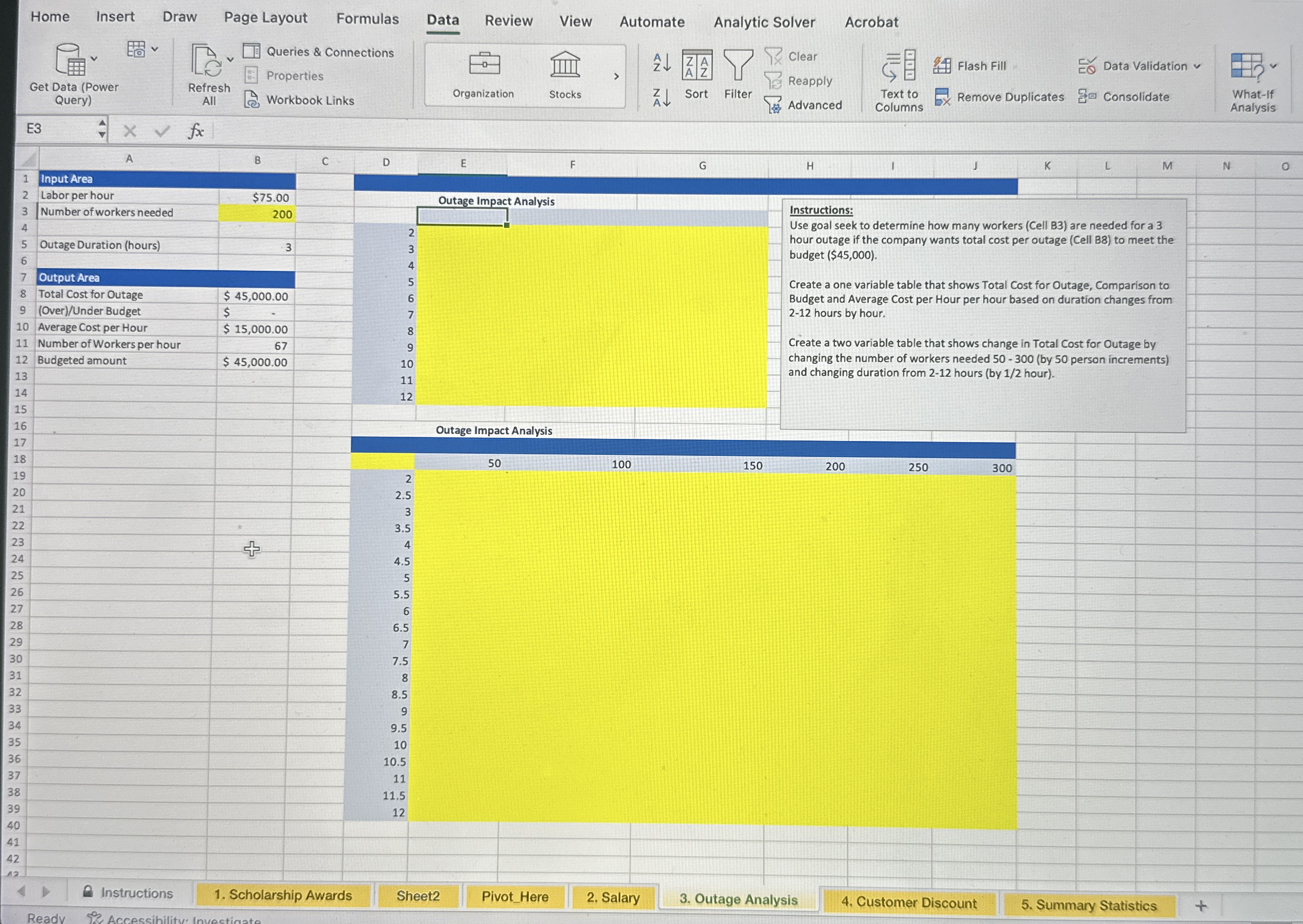Switch to the Formulas ribbon tab

pyautogui.click(x=368, y=19)
